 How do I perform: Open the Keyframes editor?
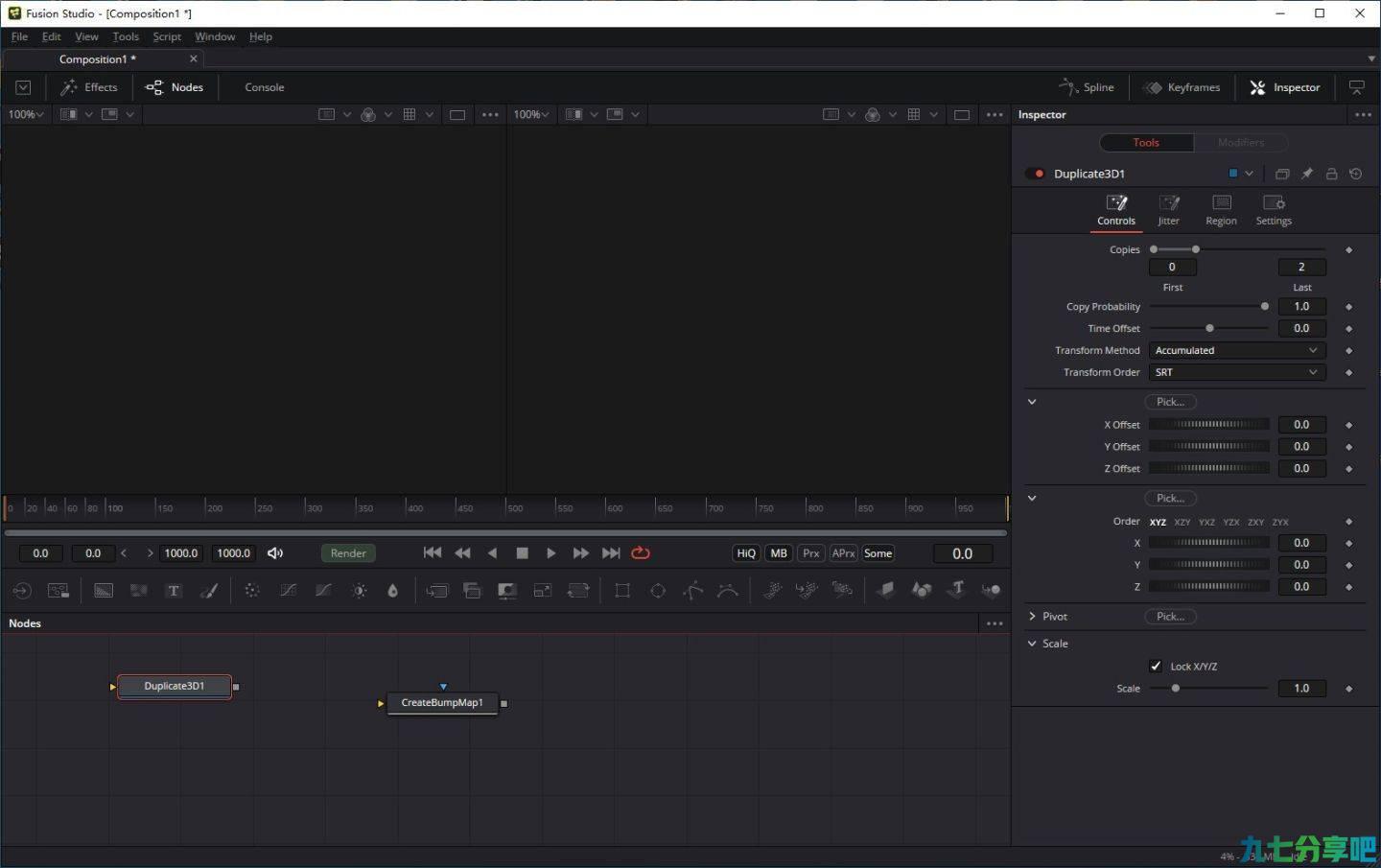(x=1182, y=87)
